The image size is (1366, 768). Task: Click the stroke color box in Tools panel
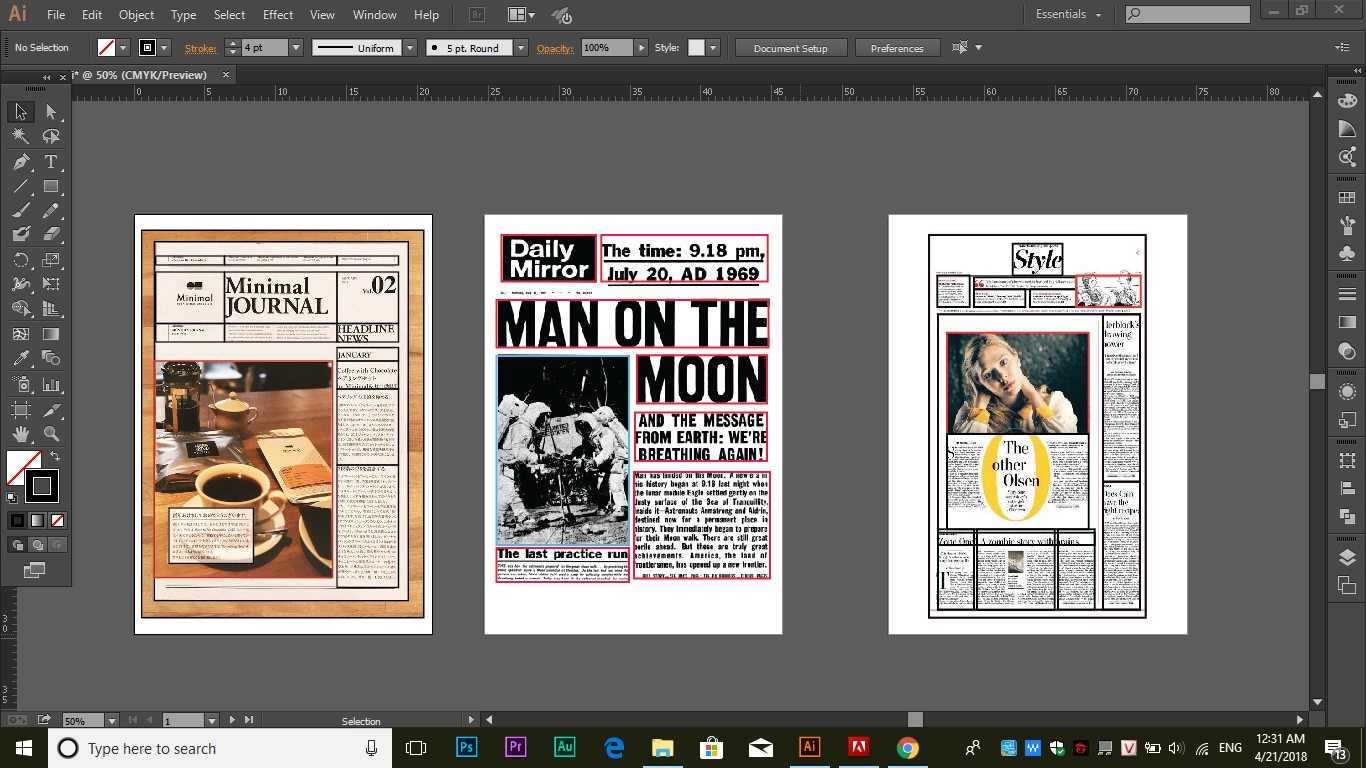pyautogui.click(x=42, y=486)
